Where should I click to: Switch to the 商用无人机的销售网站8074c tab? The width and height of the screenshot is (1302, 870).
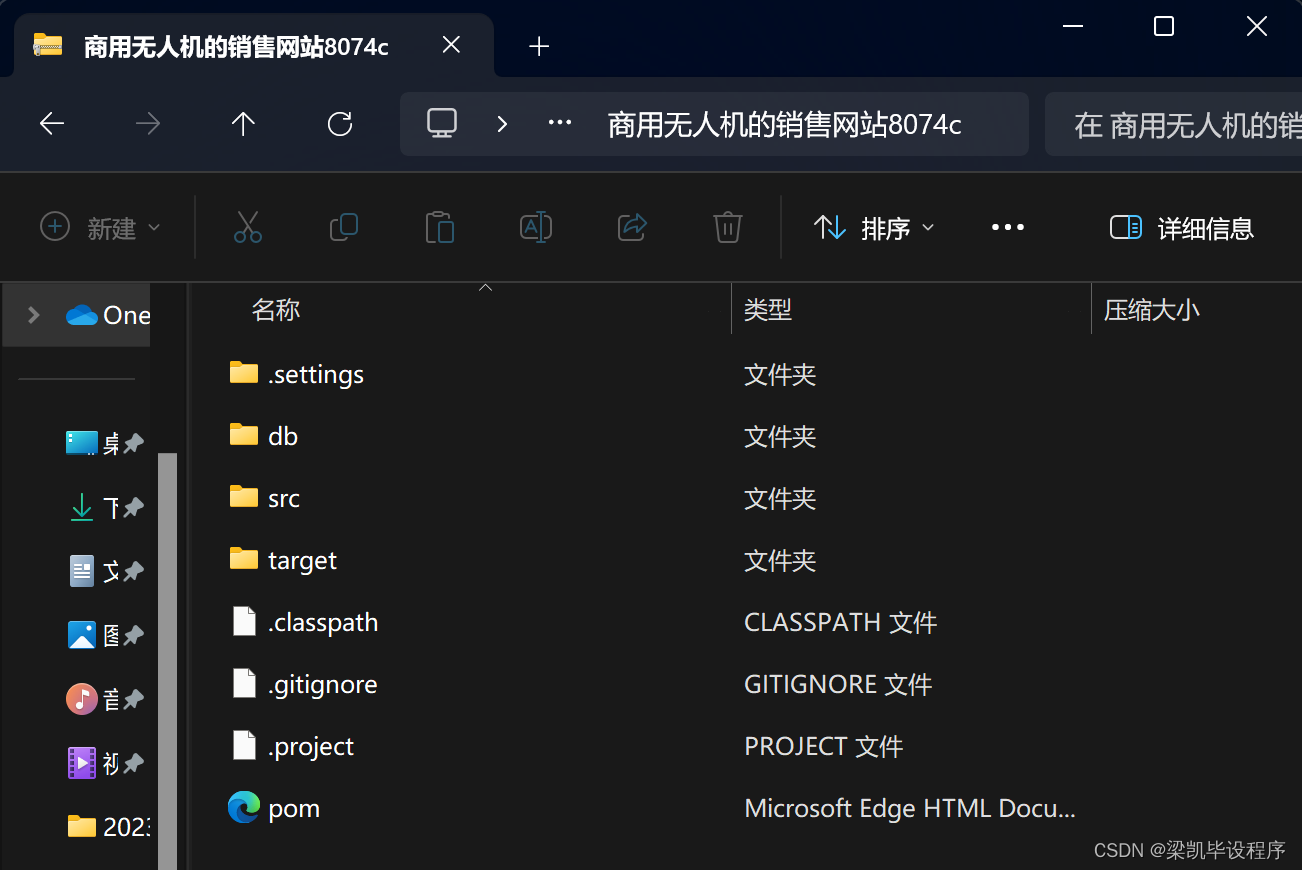click(x=253, y=45)
